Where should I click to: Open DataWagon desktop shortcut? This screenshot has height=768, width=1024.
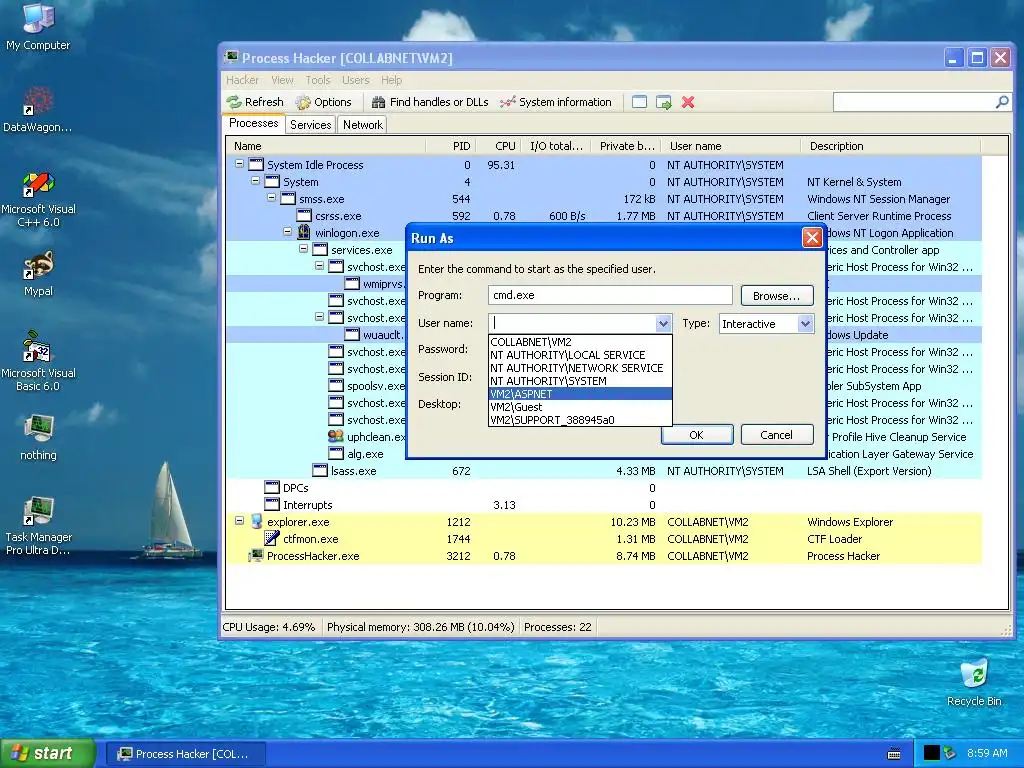pos(38,108)
